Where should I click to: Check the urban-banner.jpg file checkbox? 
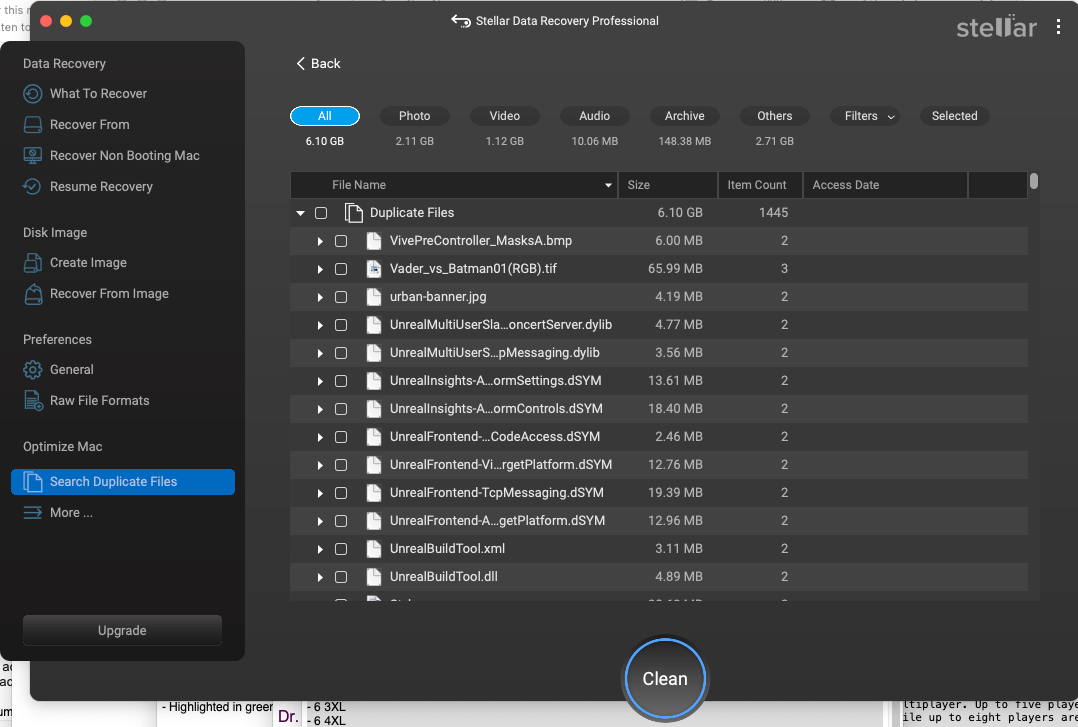341,296
